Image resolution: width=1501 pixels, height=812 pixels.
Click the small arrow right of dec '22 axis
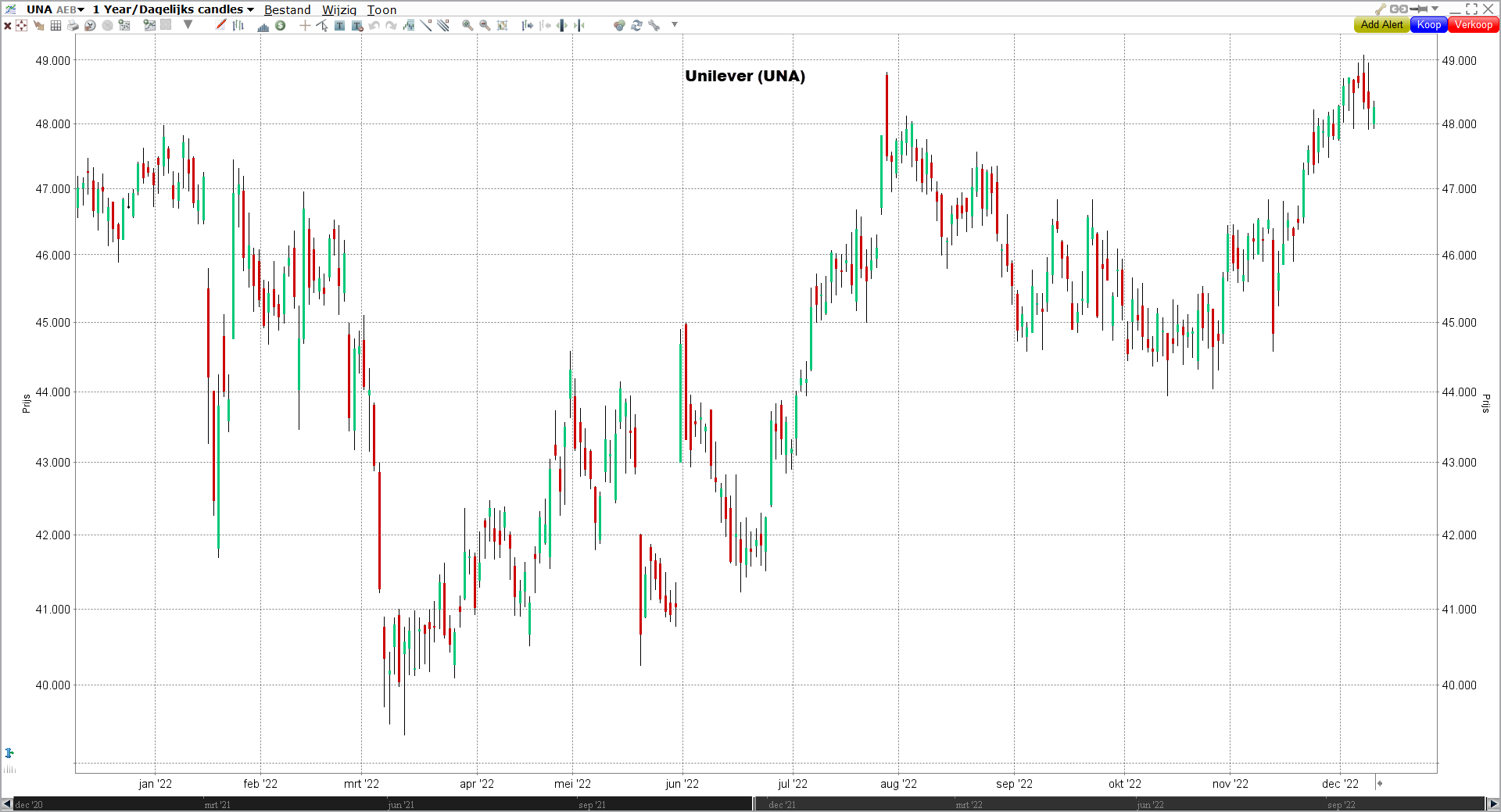1380,783
